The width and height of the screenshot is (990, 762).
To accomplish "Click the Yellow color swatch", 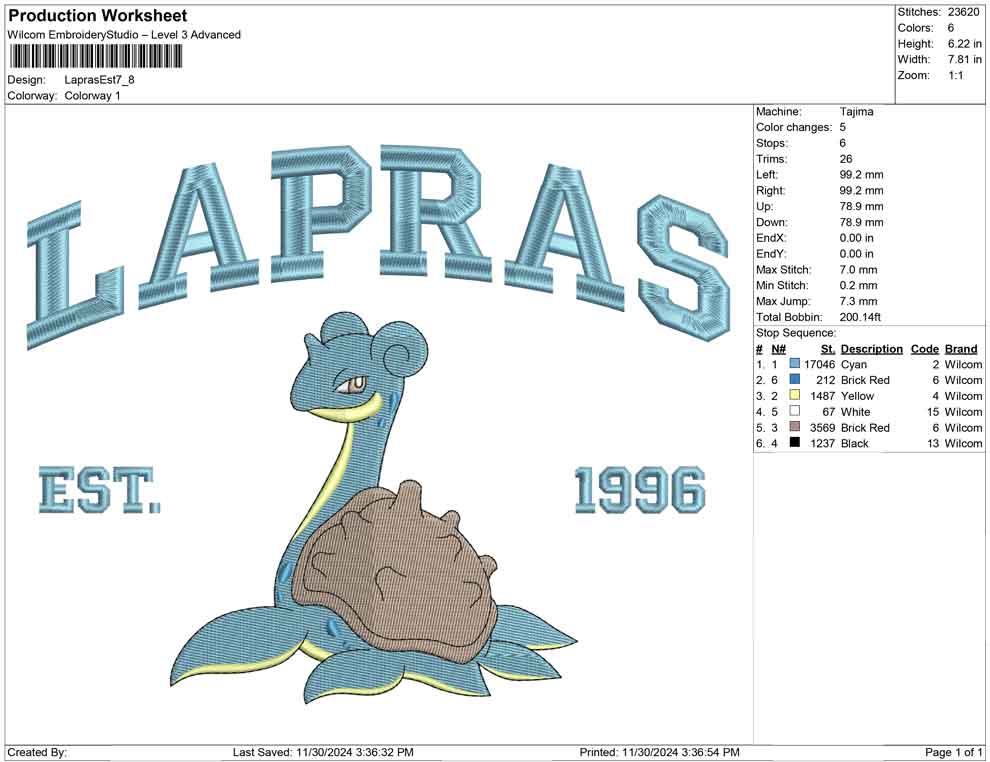I will click(x=794, y=395).
